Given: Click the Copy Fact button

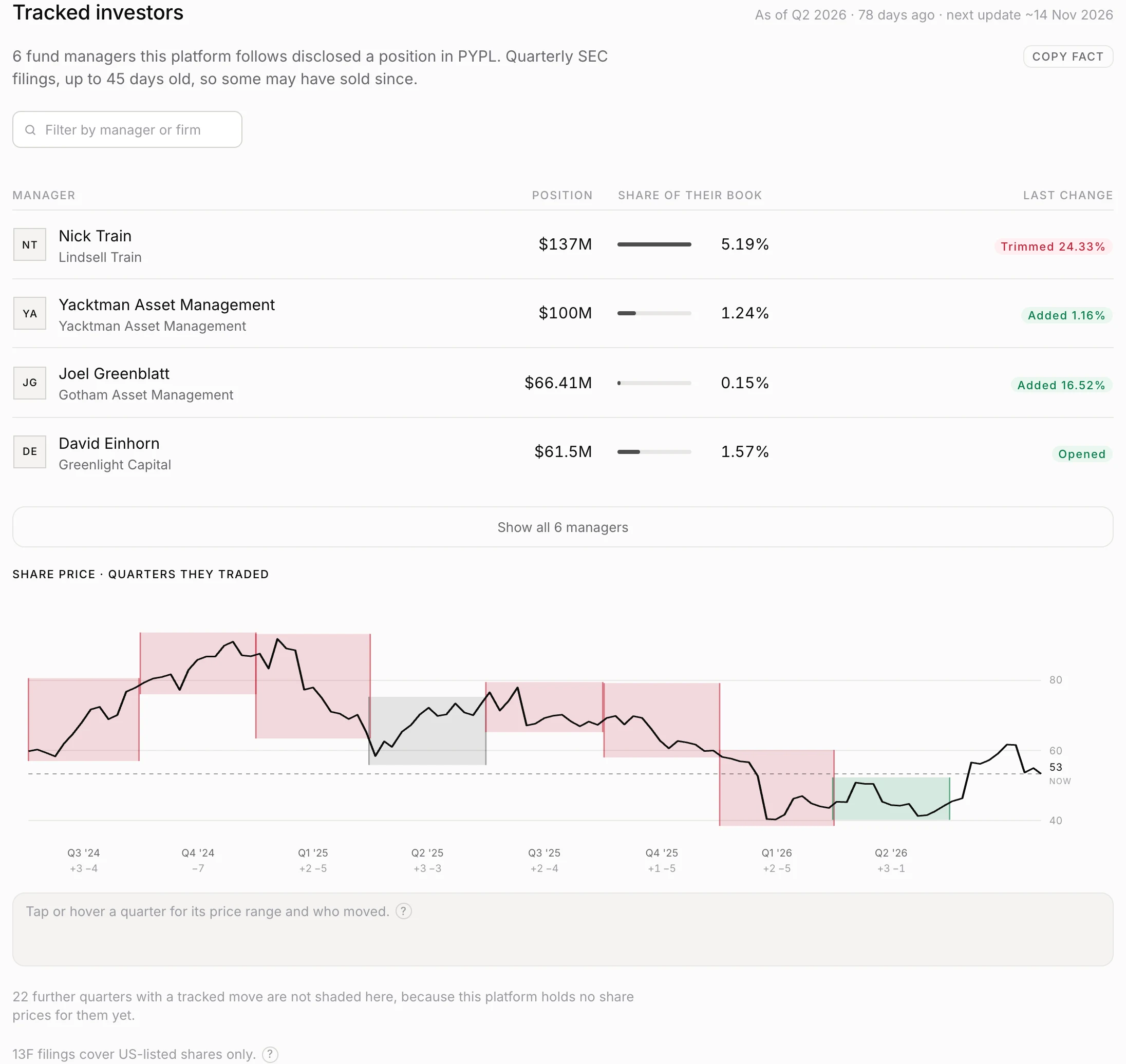Looking at the screenshot, I should (x=1067, y=56).
